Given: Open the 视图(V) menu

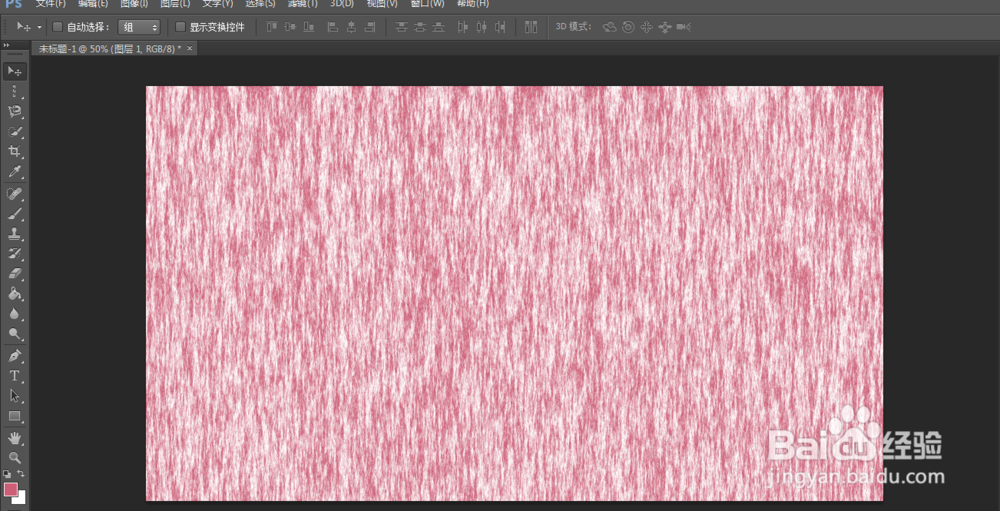Looking at the screenshot, I should pyautogui.click(x=382, y=4).
